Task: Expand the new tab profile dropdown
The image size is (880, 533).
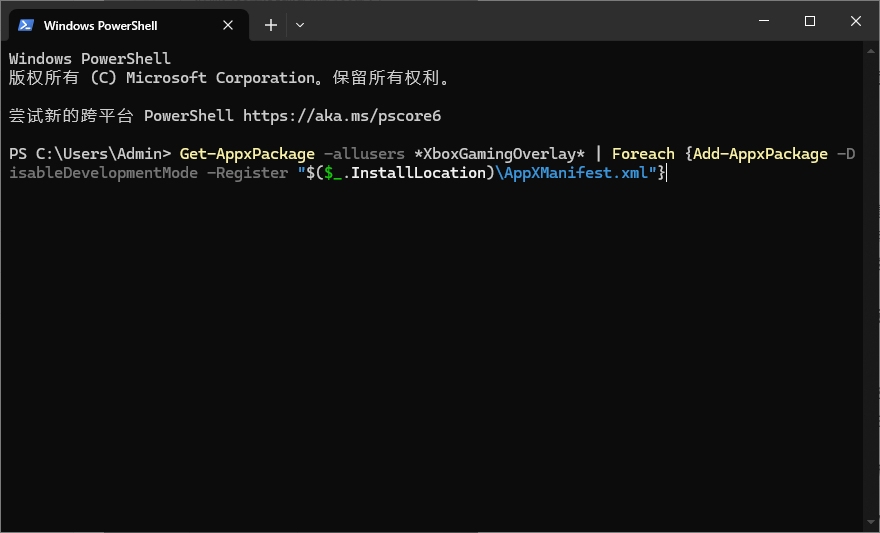Action: pyautogui.click(x=300, y=25)
